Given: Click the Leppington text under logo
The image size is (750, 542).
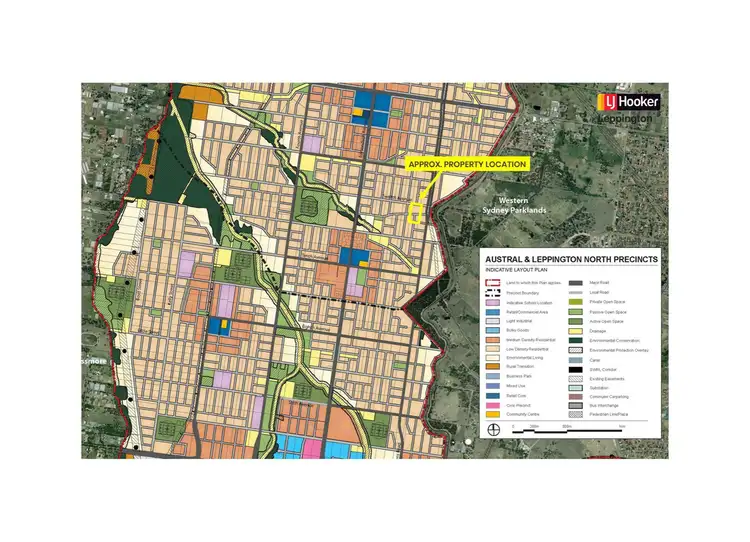Looking at the screenshot, I should tap(626, 119).
